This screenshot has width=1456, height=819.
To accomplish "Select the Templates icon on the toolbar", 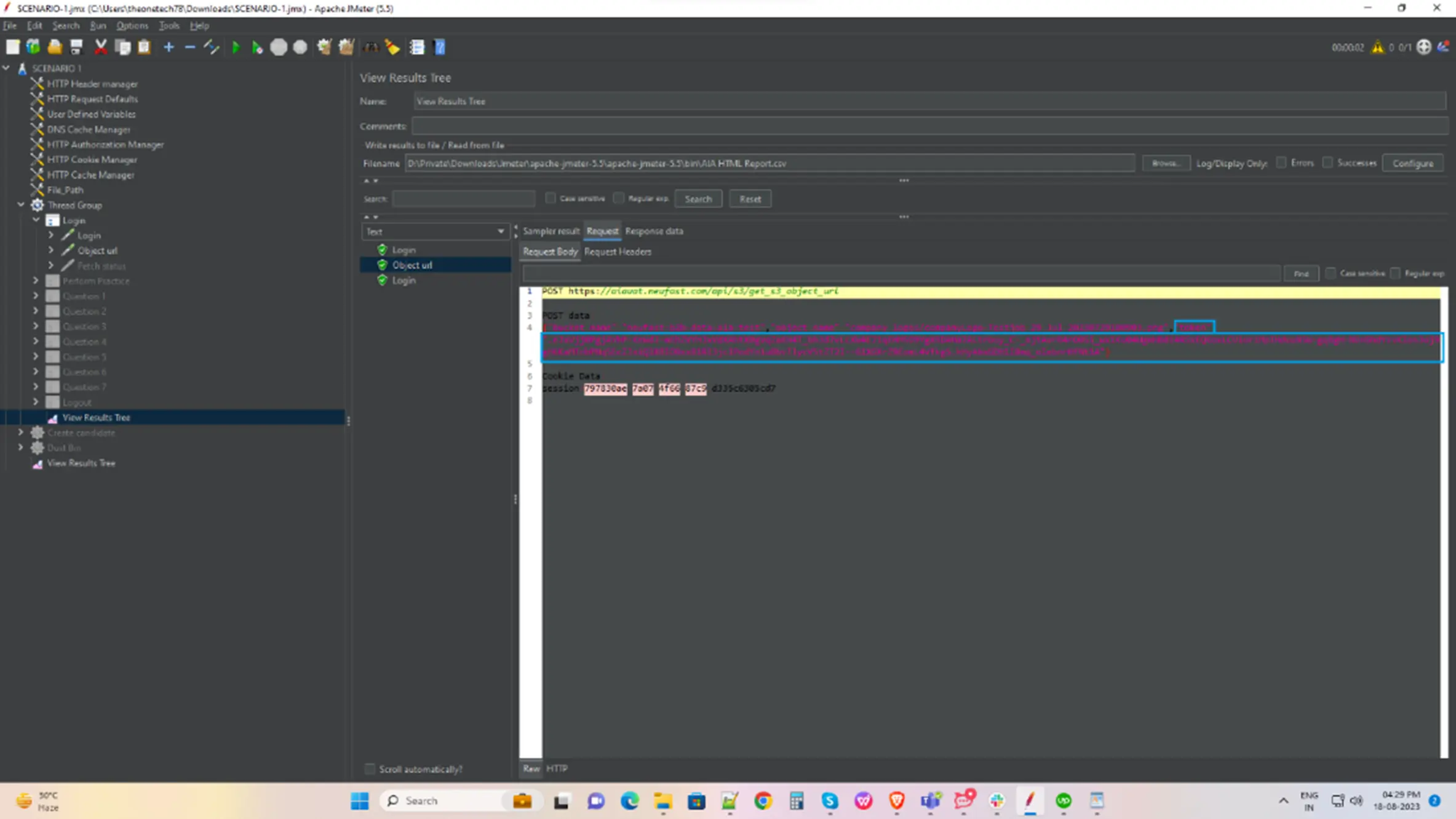I will [x=33, y=47].
